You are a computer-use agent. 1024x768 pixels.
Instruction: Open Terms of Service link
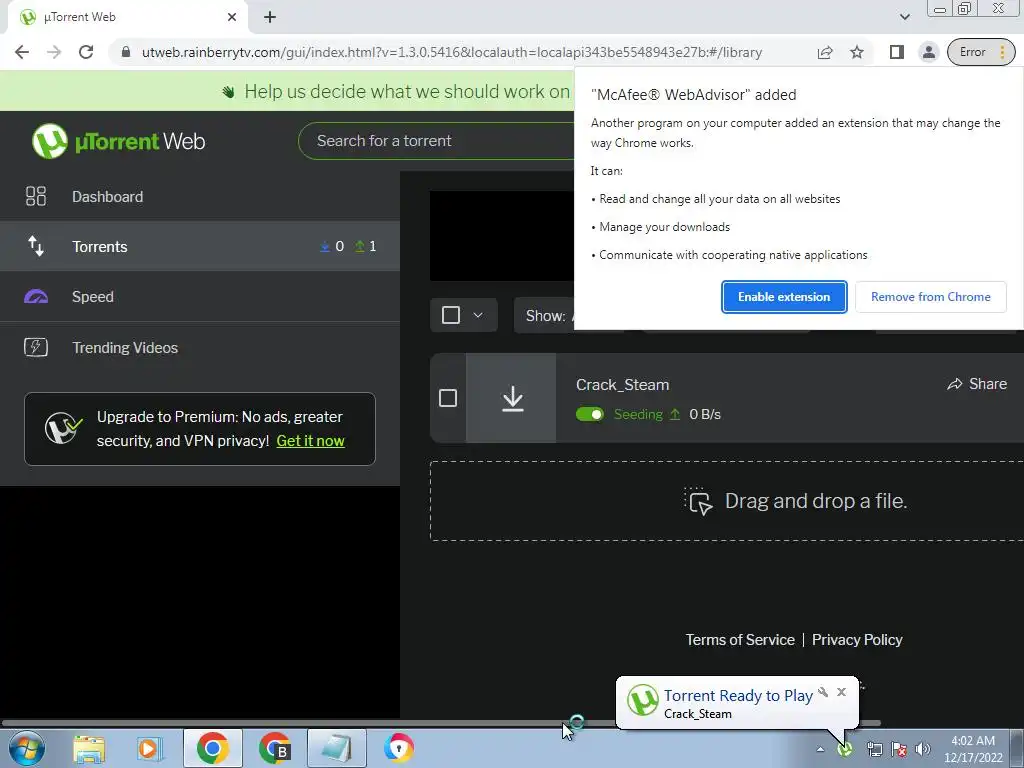click(x=740, y=640)
